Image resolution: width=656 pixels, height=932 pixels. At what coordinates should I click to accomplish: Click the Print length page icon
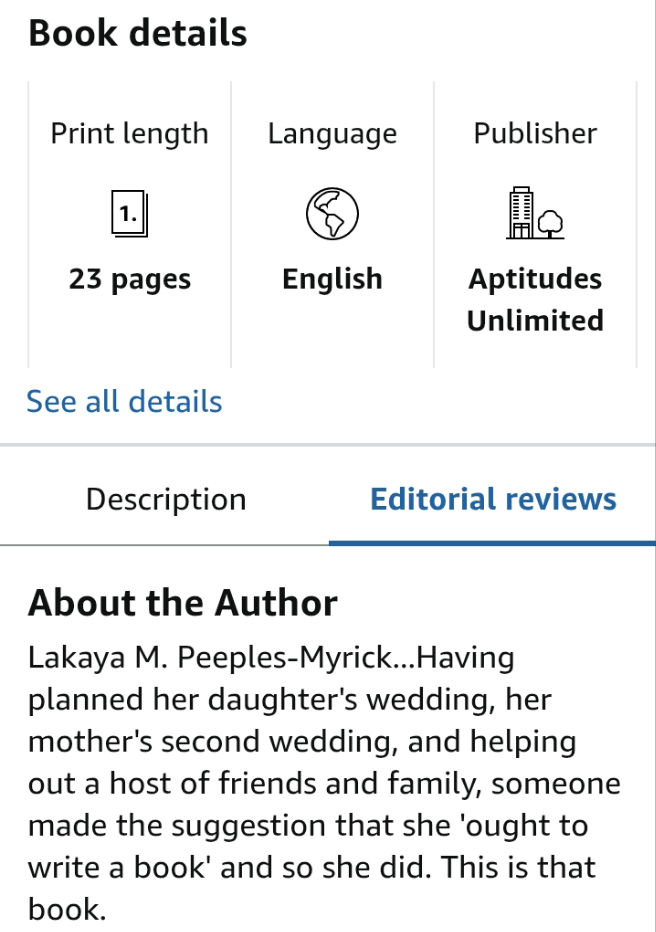129,214
